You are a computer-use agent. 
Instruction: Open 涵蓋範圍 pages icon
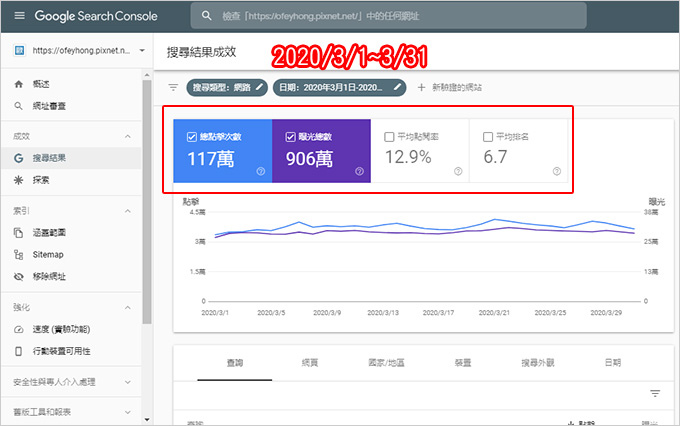[19, 233]
